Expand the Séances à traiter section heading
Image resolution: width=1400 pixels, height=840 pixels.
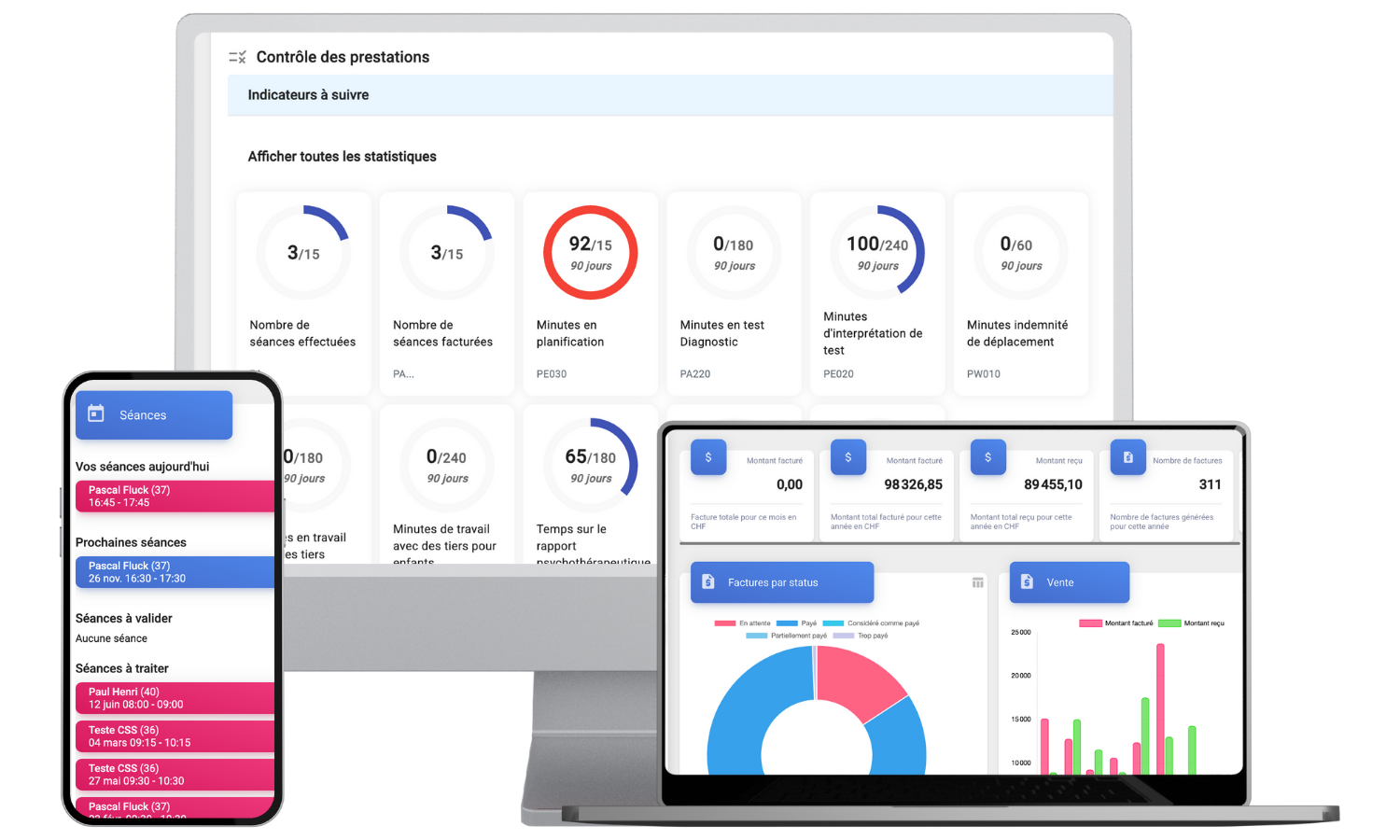point(122,668)
